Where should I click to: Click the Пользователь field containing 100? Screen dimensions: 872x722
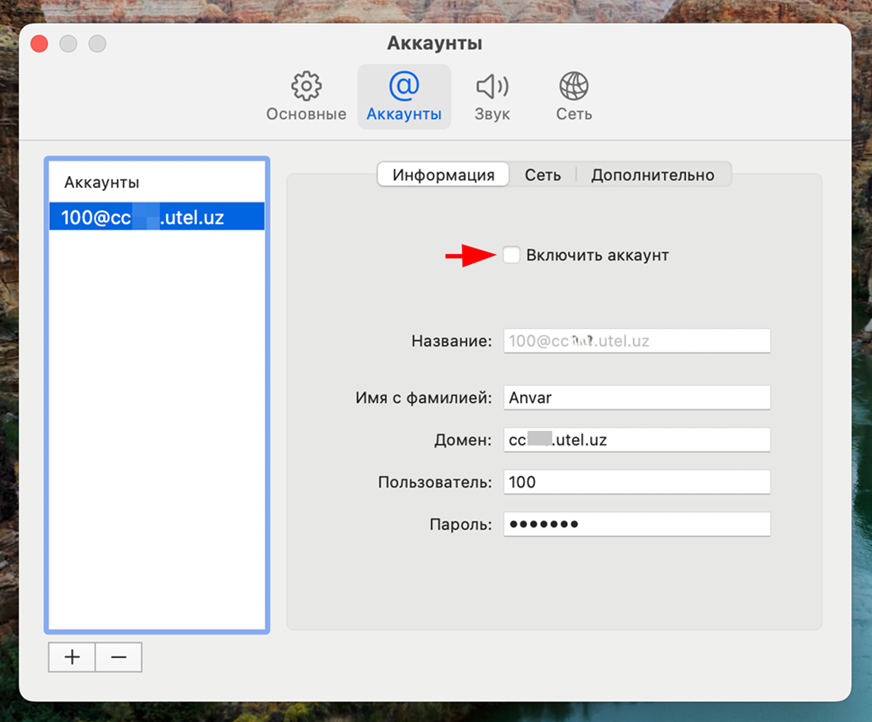637,482
